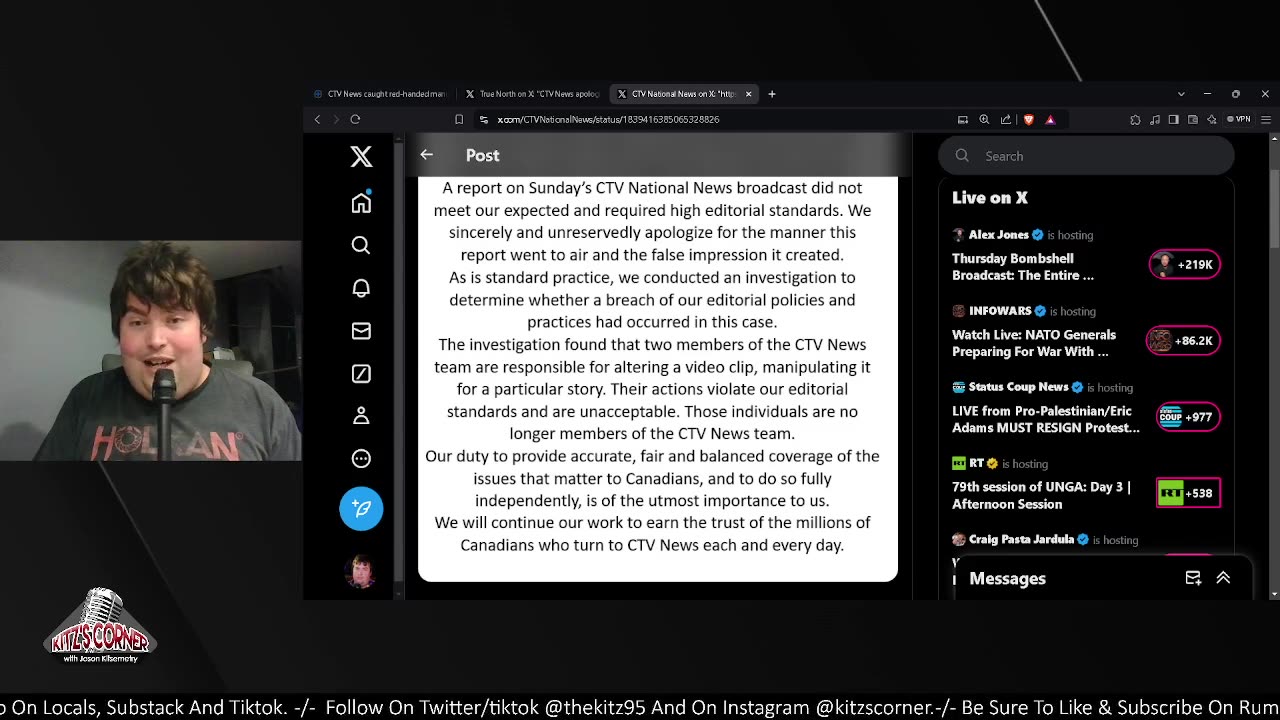Click the blue compose Post button

pyautogui.click(x=361, y=508)
